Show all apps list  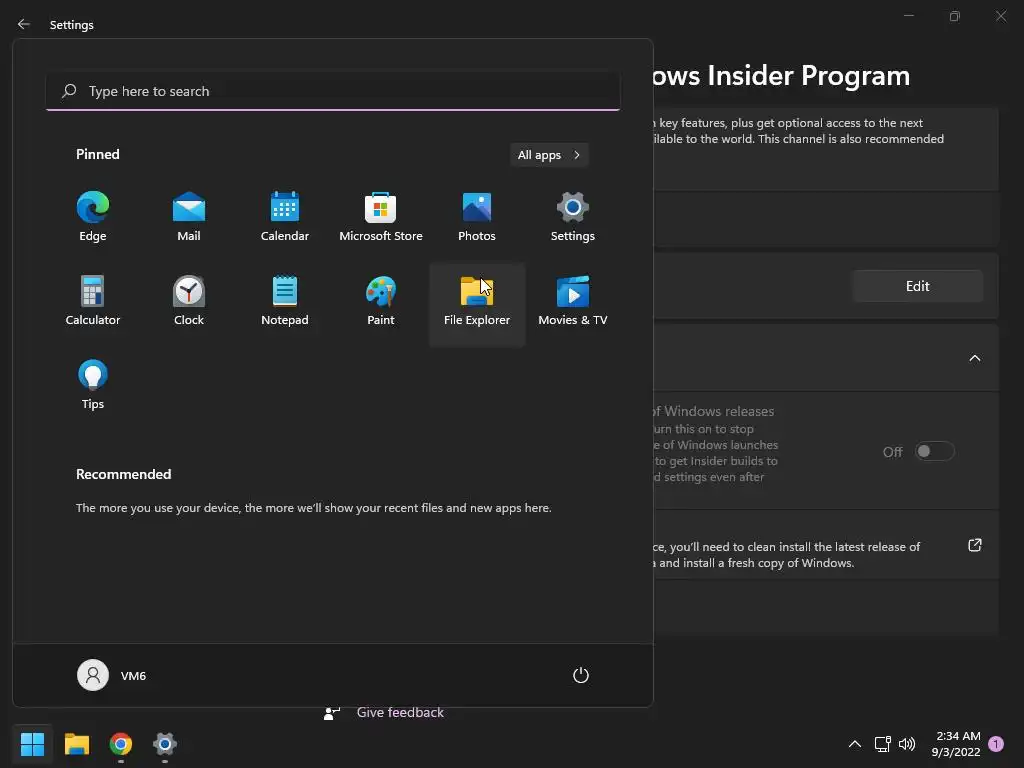coord(549,155)
